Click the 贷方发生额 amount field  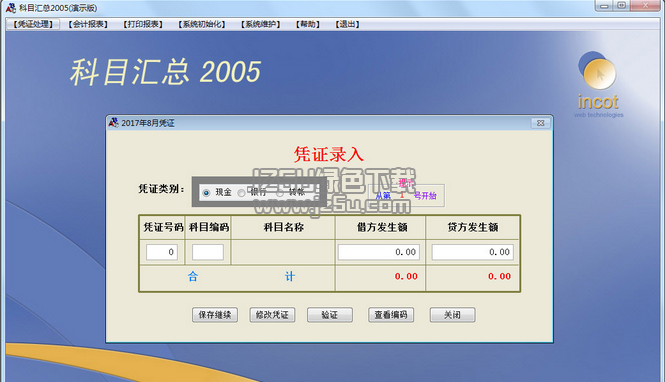tap(472, 252)
